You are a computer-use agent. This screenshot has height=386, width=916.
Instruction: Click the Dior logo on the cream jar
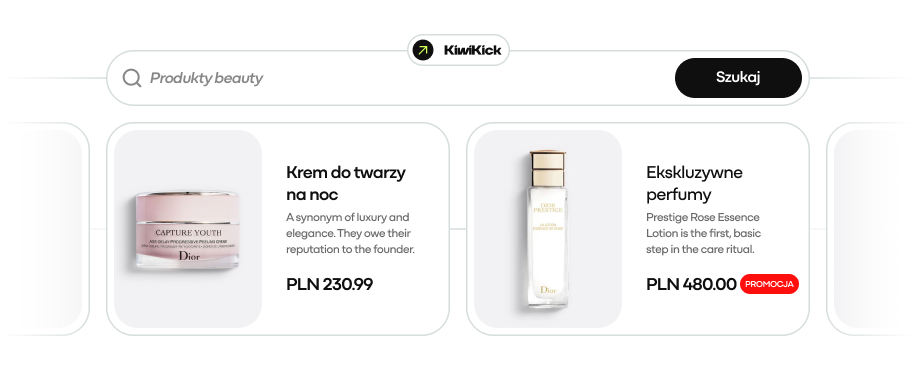(189, 256)
